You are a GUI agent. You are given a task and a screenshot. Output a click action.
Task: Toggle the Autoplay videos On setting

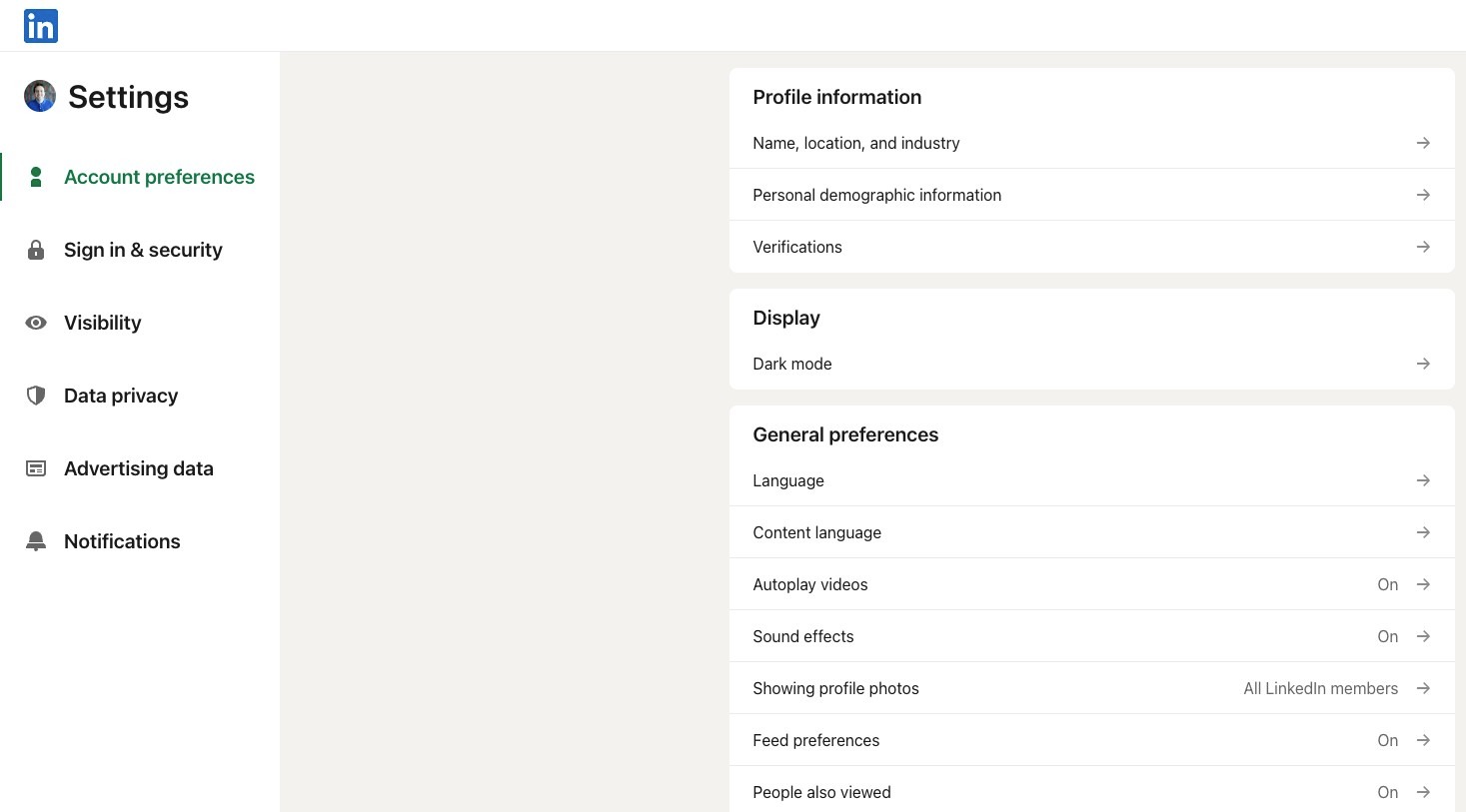(1387, 584)
